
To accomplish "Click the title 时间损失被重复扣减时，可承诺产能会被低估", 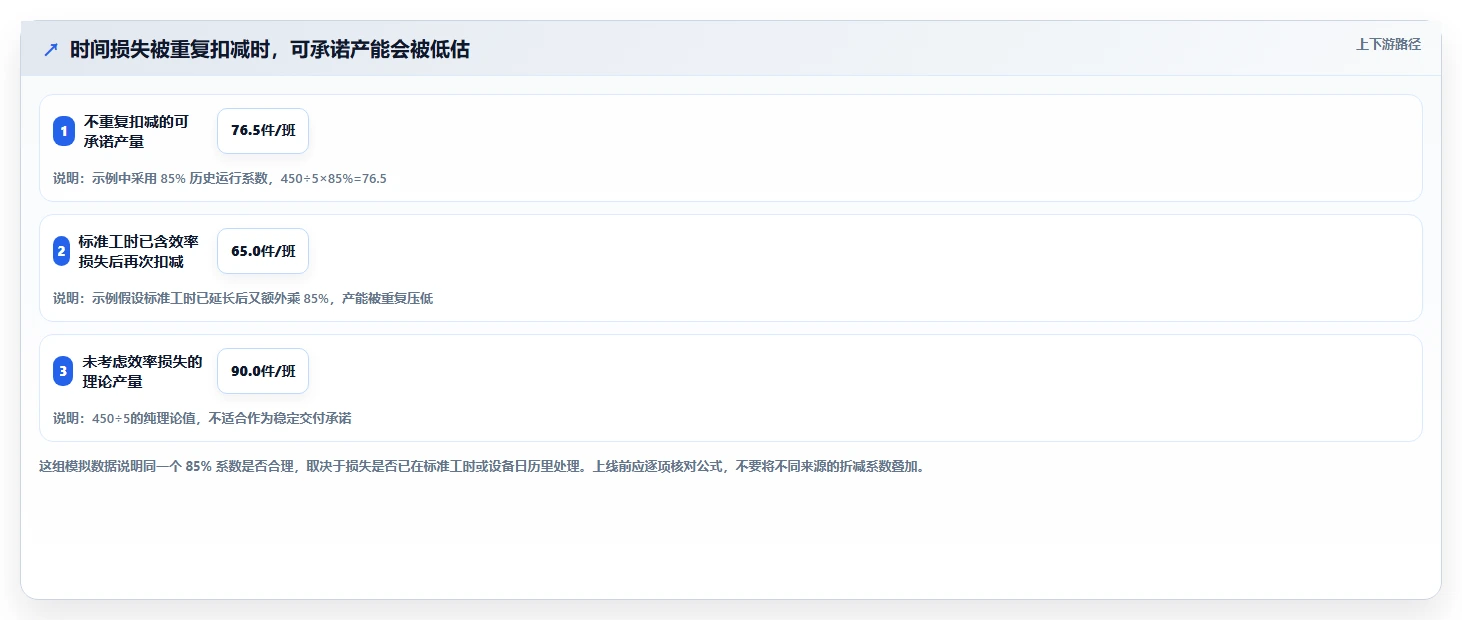I will click(x=270, y=50).
